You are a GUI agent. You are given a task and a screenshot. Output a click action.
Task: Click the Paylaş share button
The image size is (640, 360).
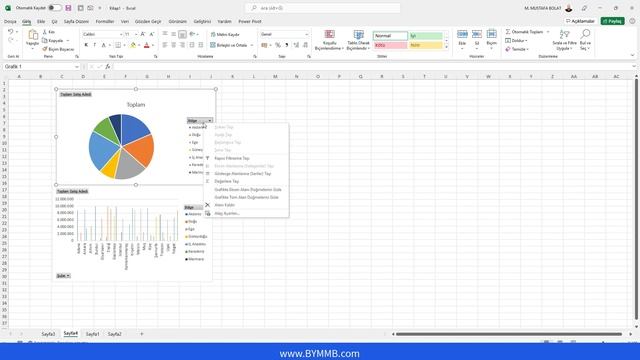tap(612, 21)
